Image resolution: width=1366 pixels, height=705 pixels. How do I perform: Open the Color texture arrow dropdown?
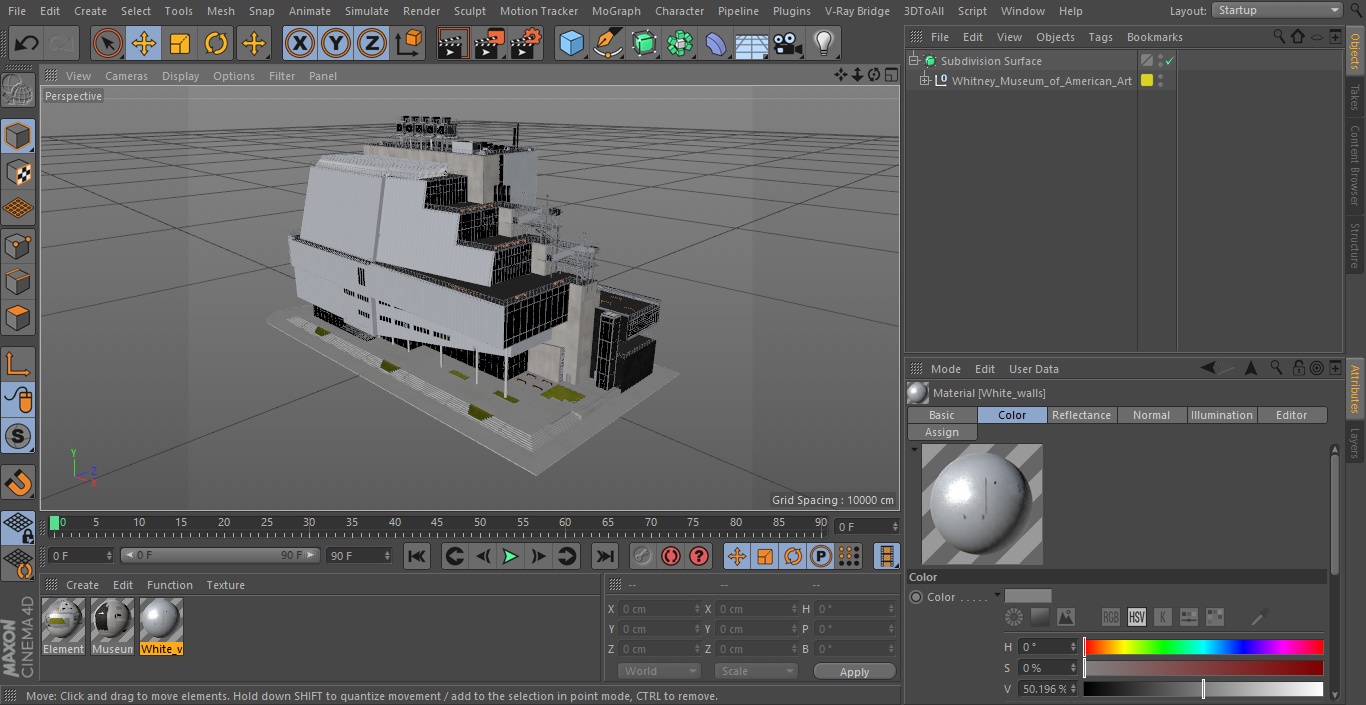997,596
